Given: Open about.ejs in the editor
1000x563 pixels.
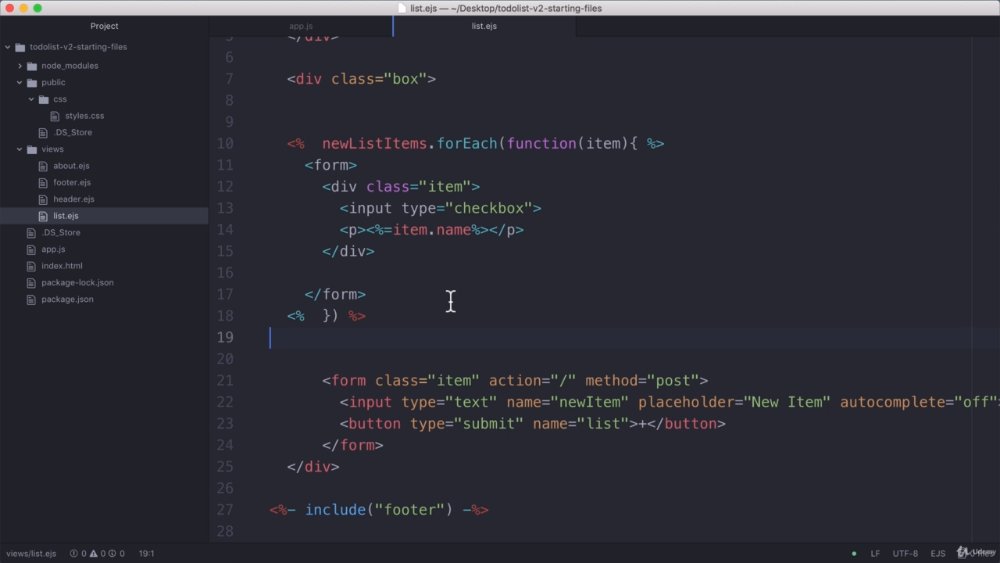Looking at the screenshot, I should (71, 166).
